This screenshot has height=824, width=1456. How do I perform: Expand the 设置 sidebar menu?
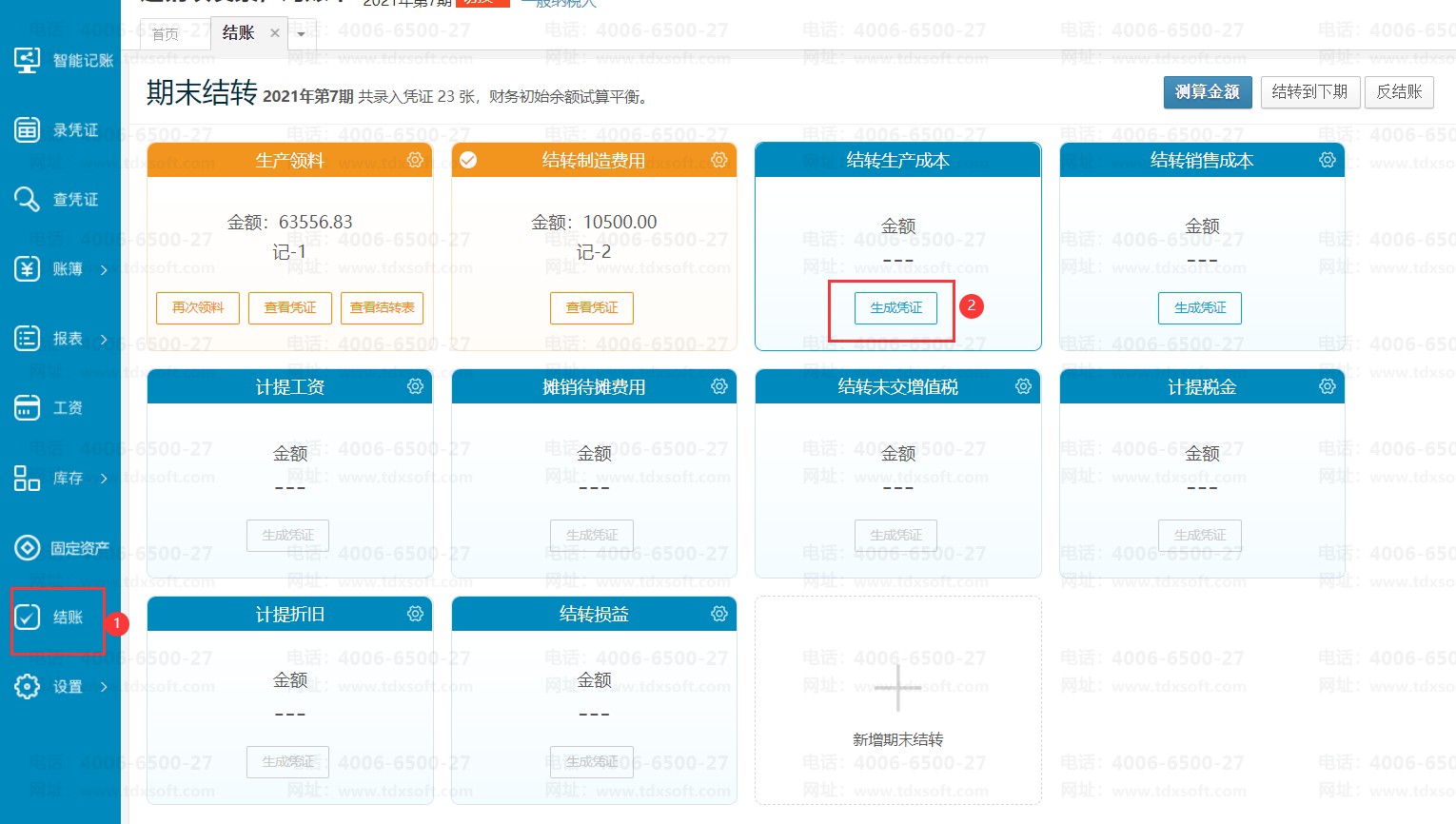click(x=104, y=687)
